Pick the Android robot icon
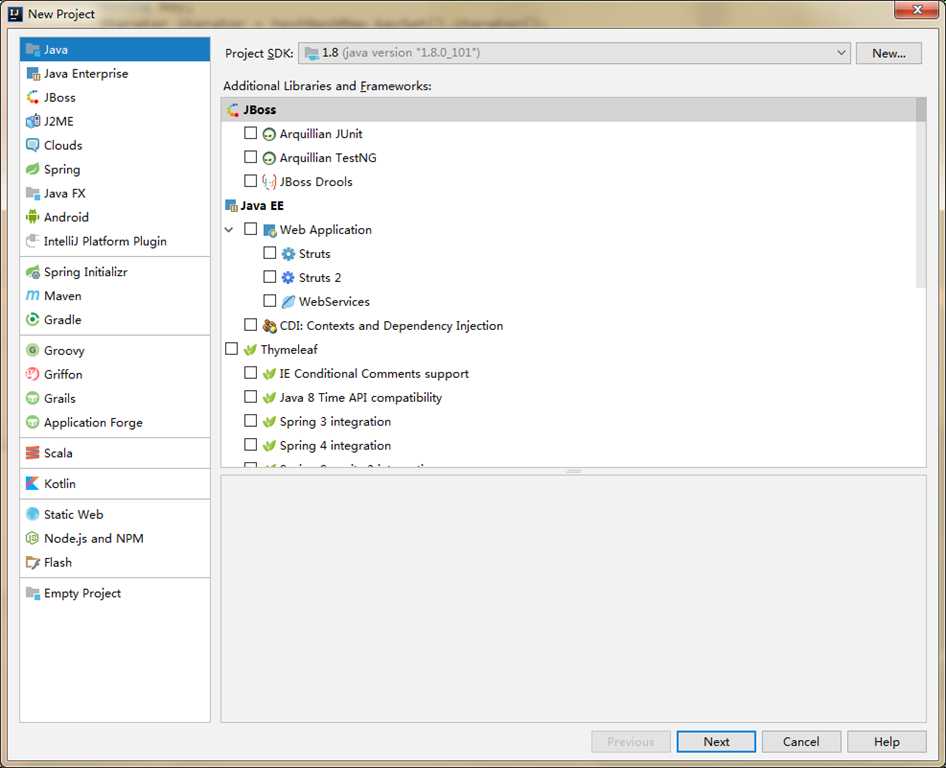 33,217
